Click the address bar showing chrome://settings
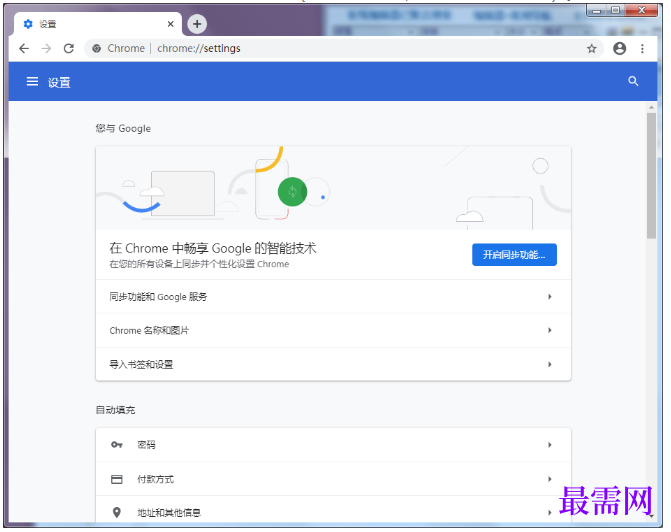This screenshot has height=532, width=671. click(344, 48)
